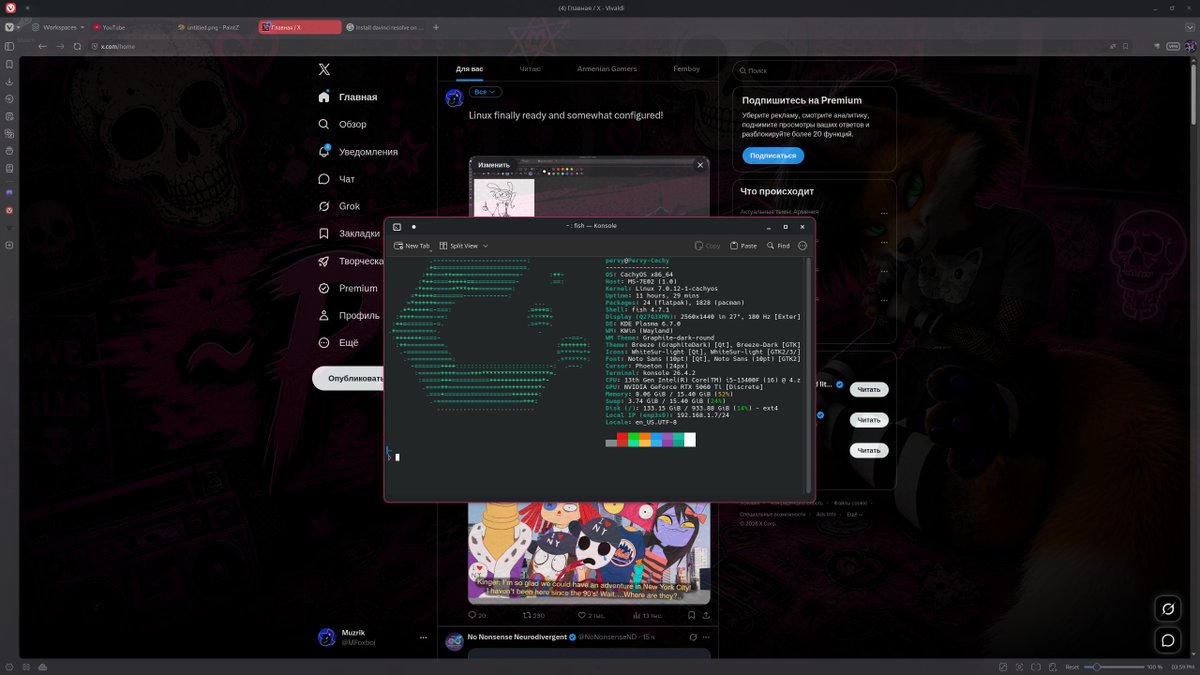
Task: Click the Опубликовать post button
Action: coord(349,378)
